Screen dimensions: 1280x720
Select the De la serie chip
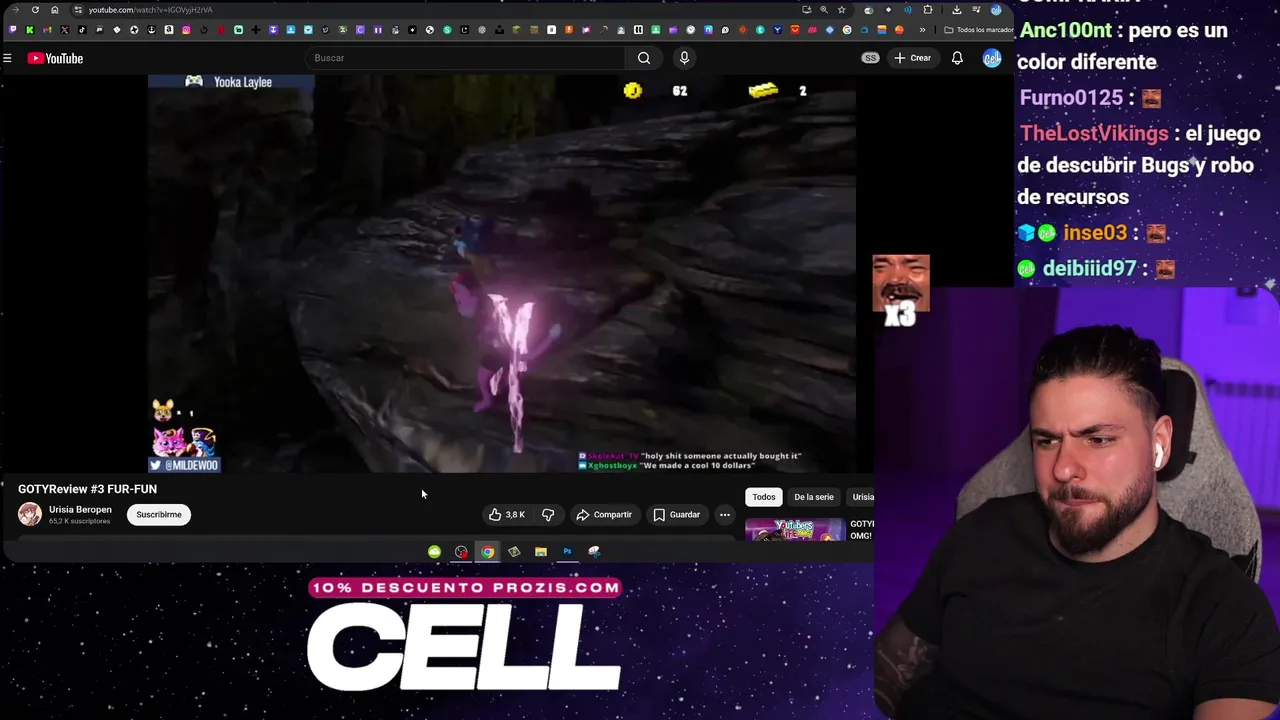pyautogui.click(x=814, y=496)
